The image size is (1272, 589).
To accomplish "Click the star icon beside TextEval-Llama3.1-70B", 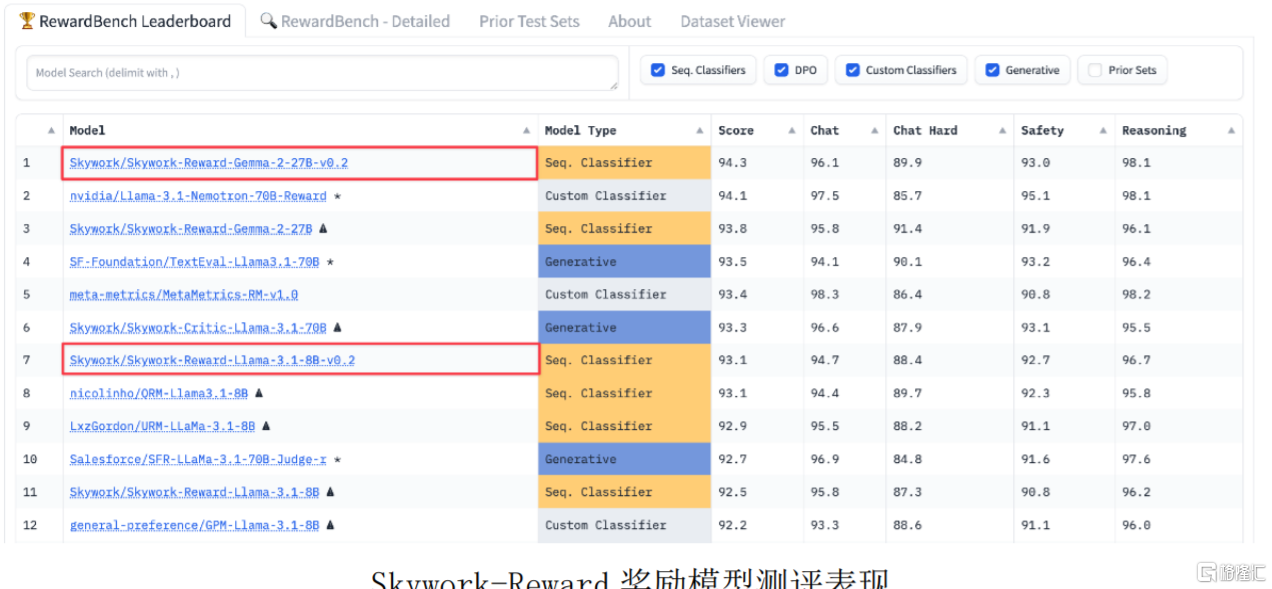I will pos(330,262).
